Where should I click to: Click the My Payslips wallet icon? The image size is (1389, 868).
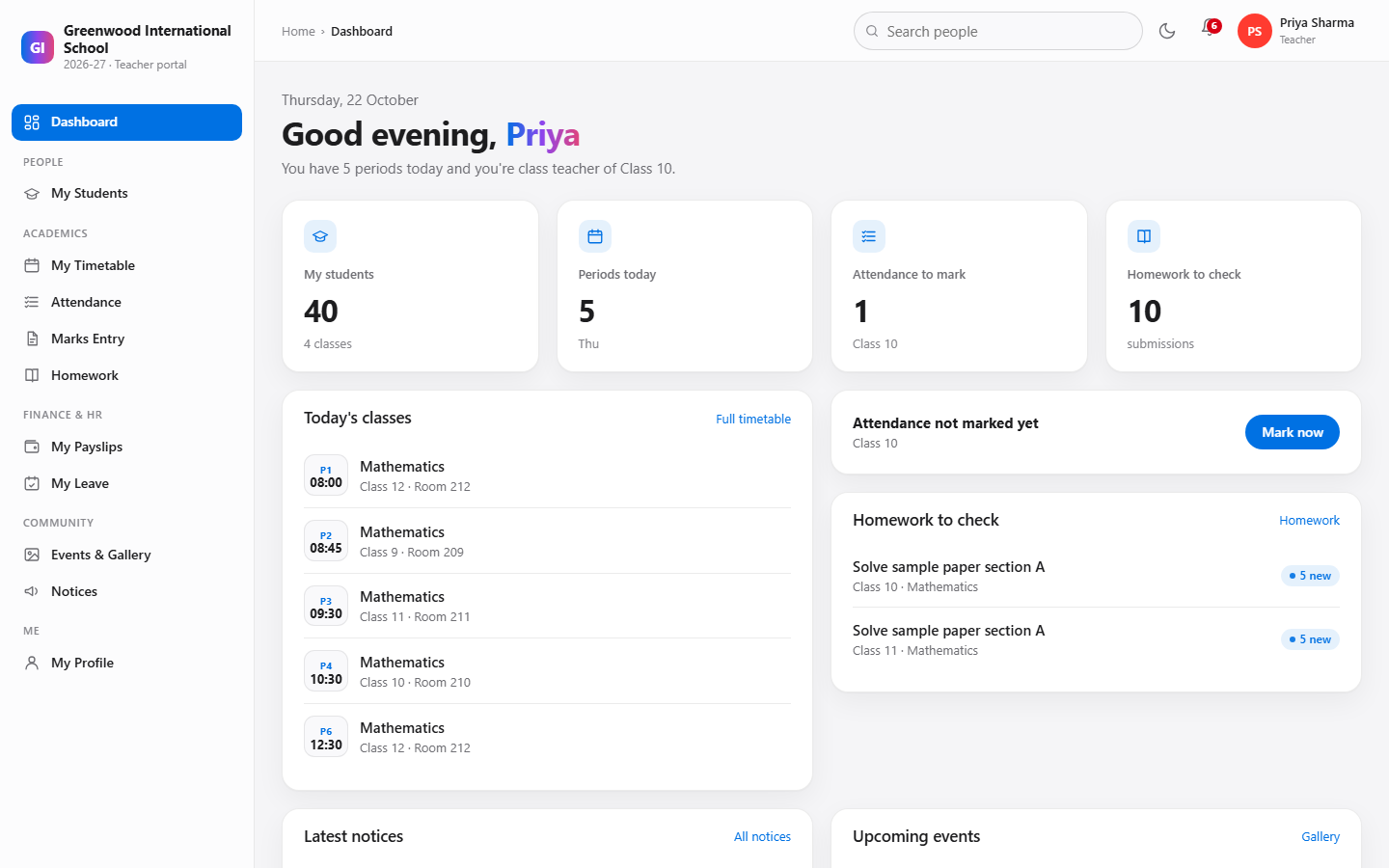(x=32, y=447)
